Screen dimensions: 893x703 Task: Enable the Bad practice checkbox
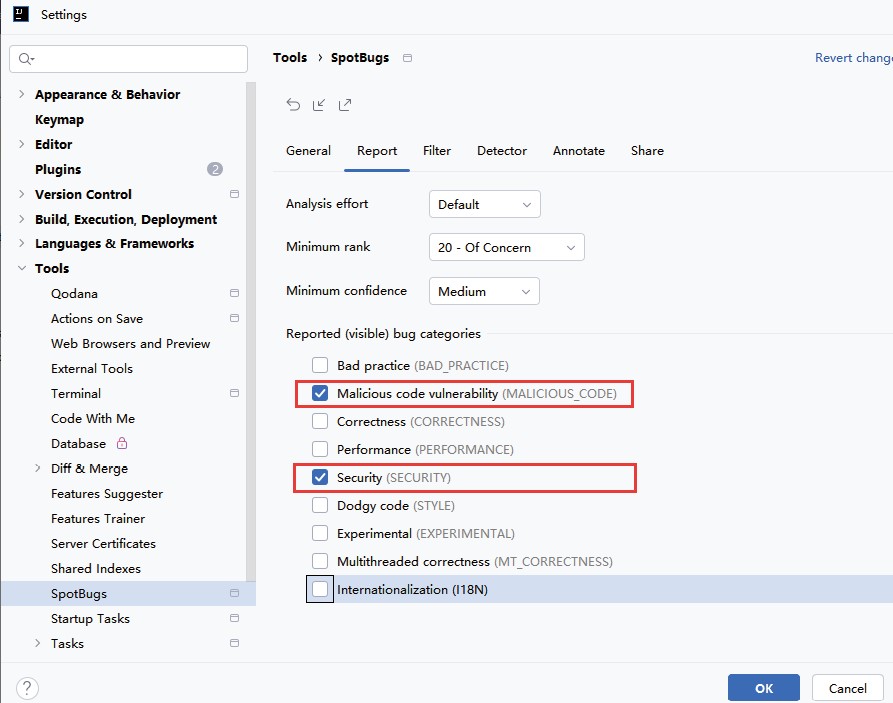[x=320, y=365]
